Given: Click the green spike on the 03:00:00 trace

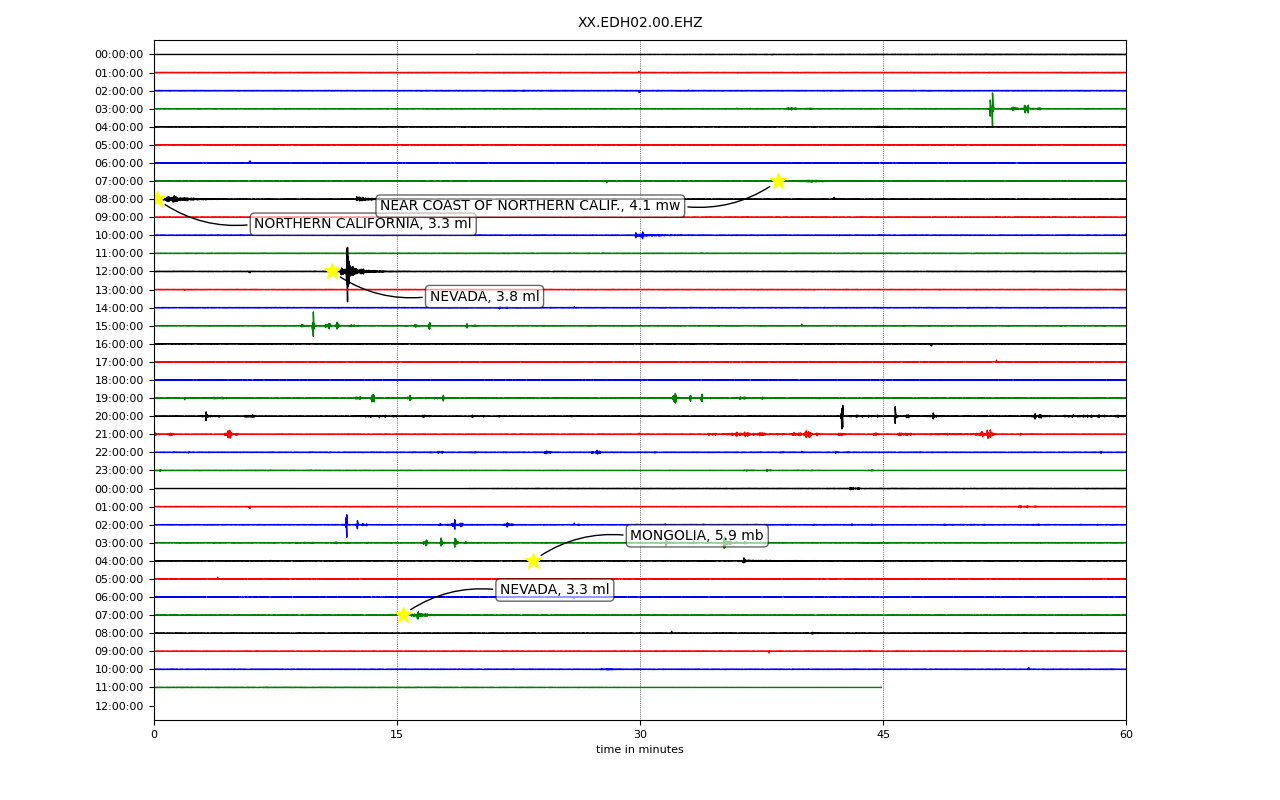Looking at the screenshot, I should pyautogui.click(x=992, y=109).
